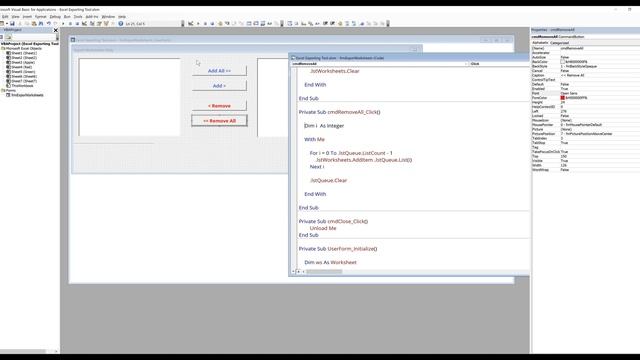Open the Debug menu
Viewport: 640px width, 360px height.
point(55,17)
